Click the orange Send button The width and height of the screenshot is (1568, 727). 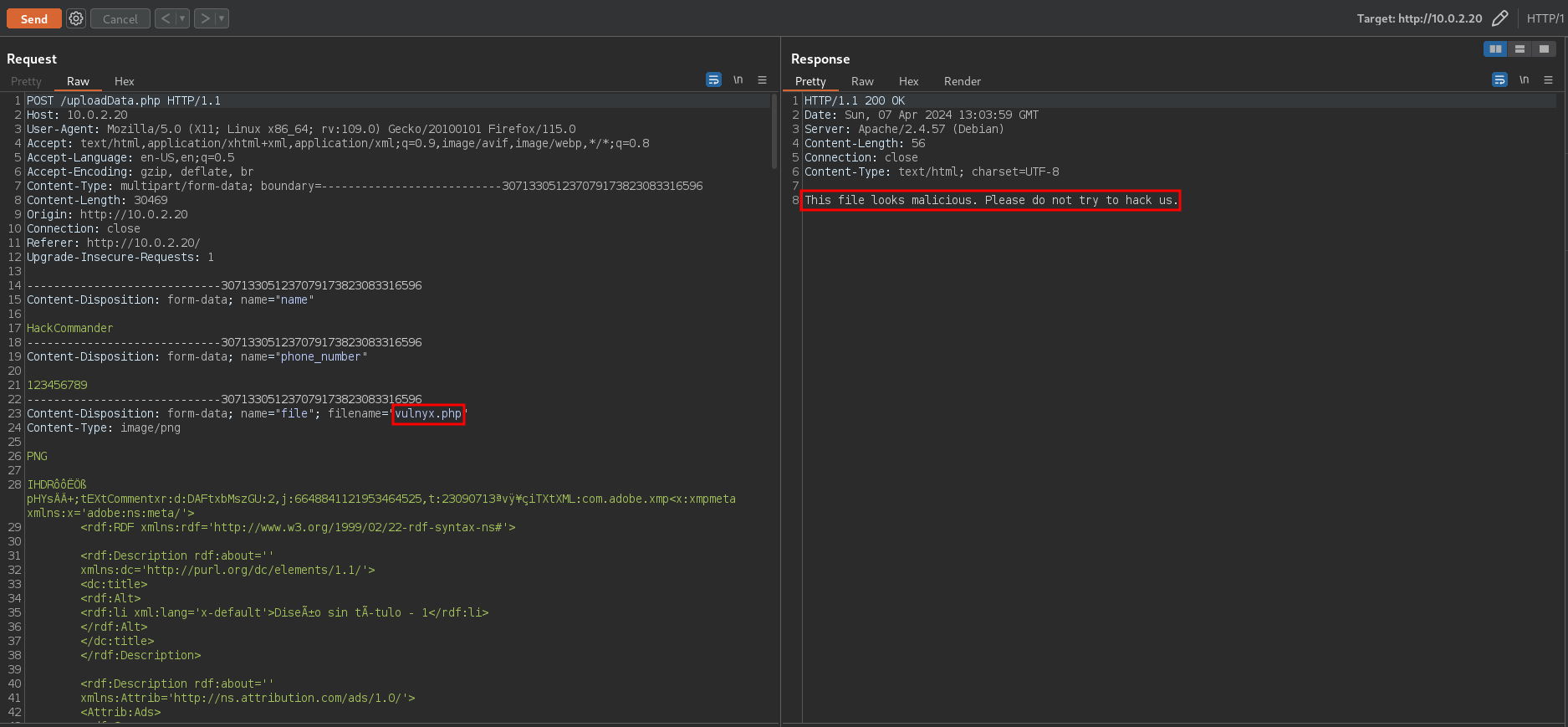[34, 18]
